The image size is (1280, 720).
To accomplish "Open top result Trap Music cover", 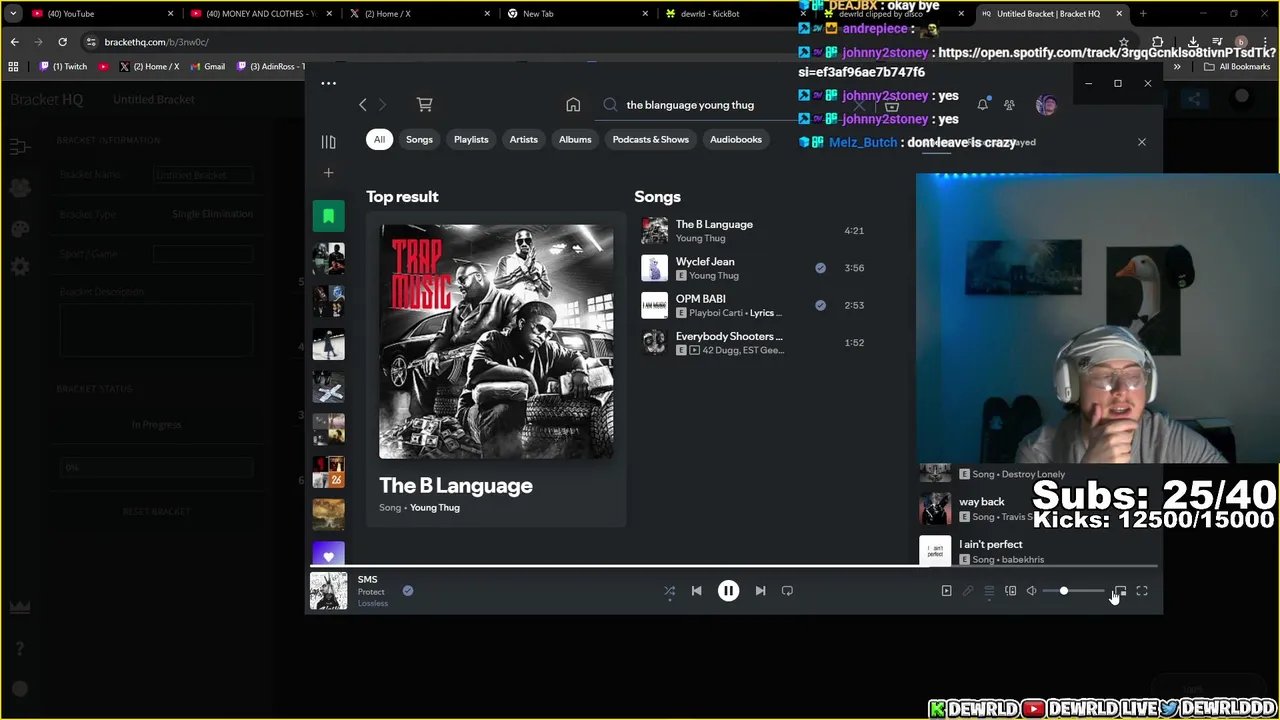I will pos(496,341).
